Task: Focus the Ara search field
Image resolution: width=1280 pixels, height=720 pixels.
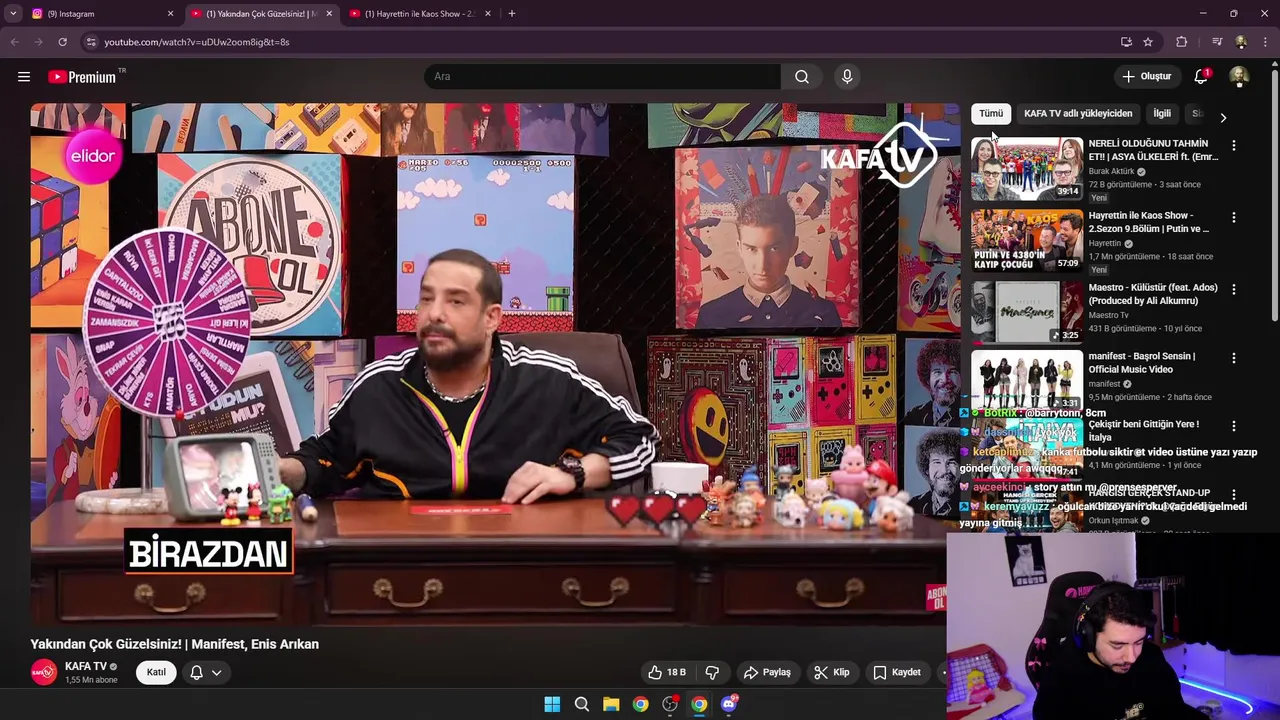Action: pos(603,77)
